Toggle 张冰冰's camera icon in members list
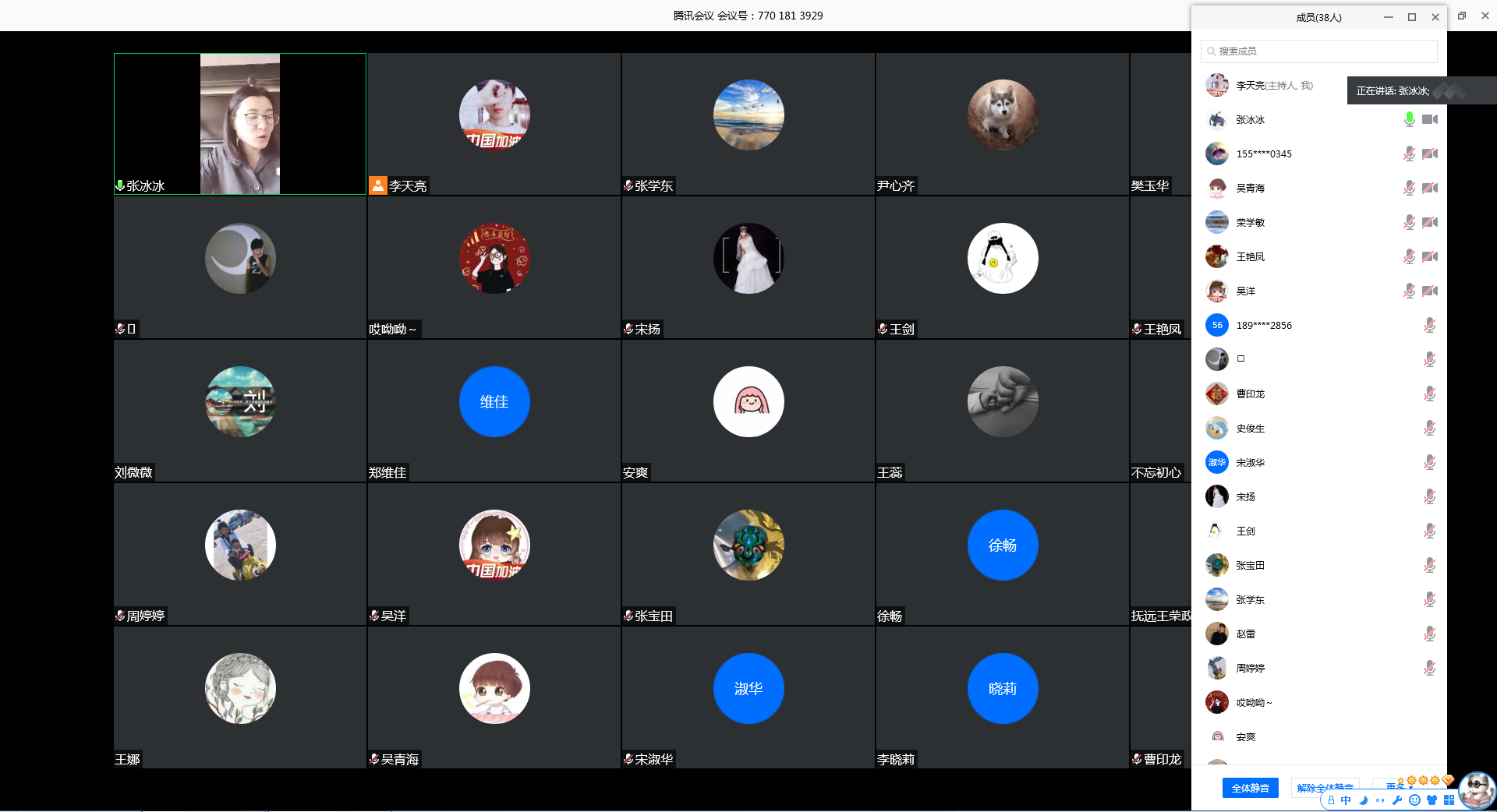 1430,119
